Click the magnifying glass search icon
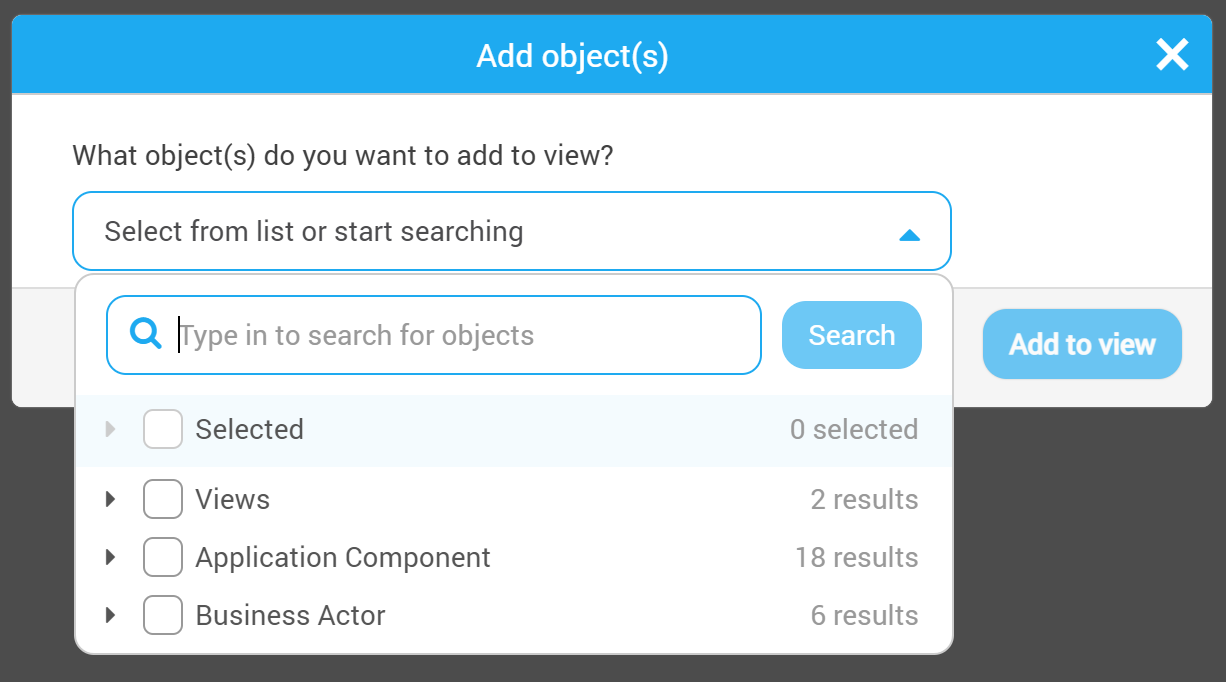Screen dimensions: 1226x682 click(x=146, y=334)
